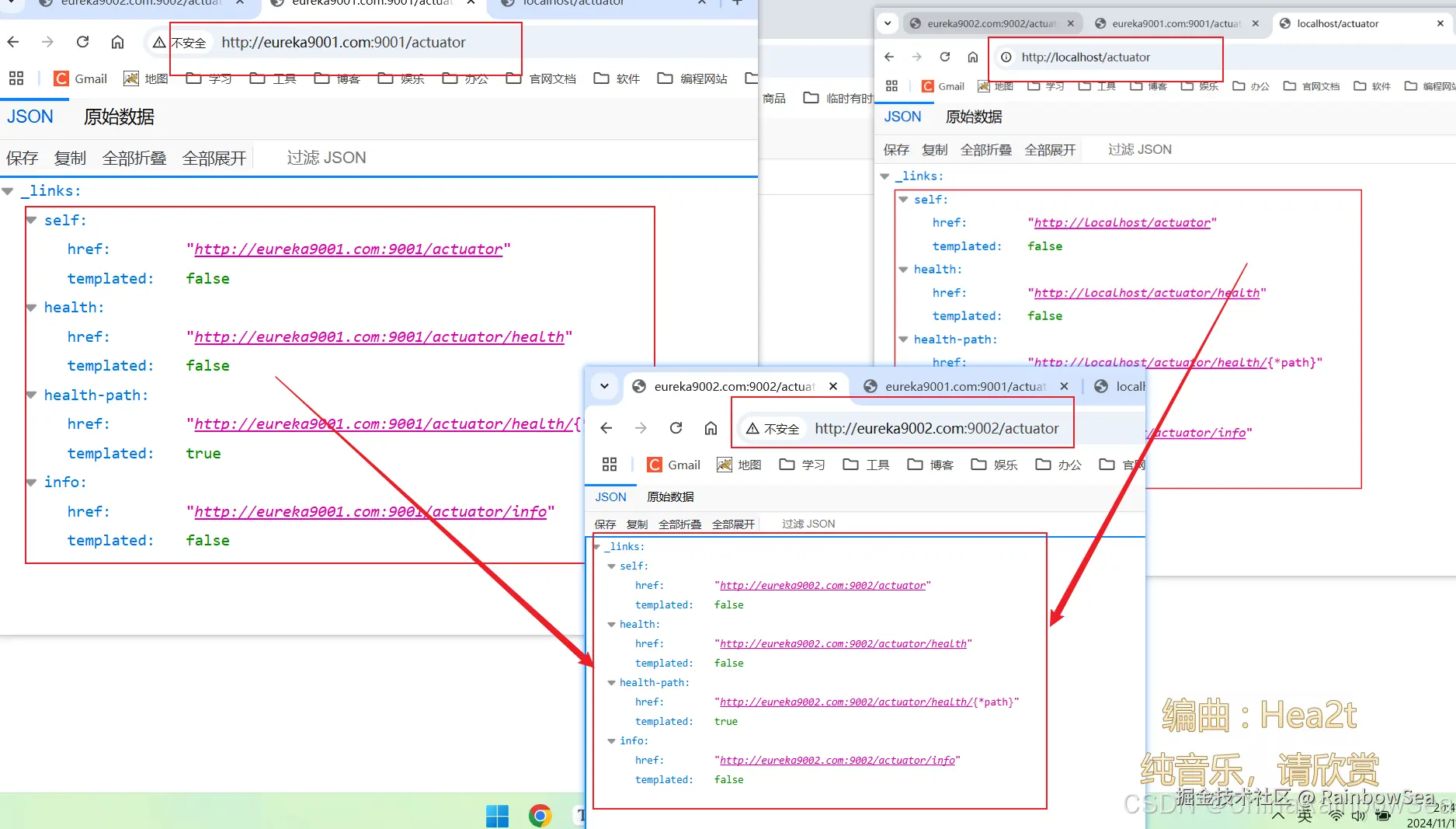View site information icon in localhost address bar

coord(1006,57)
